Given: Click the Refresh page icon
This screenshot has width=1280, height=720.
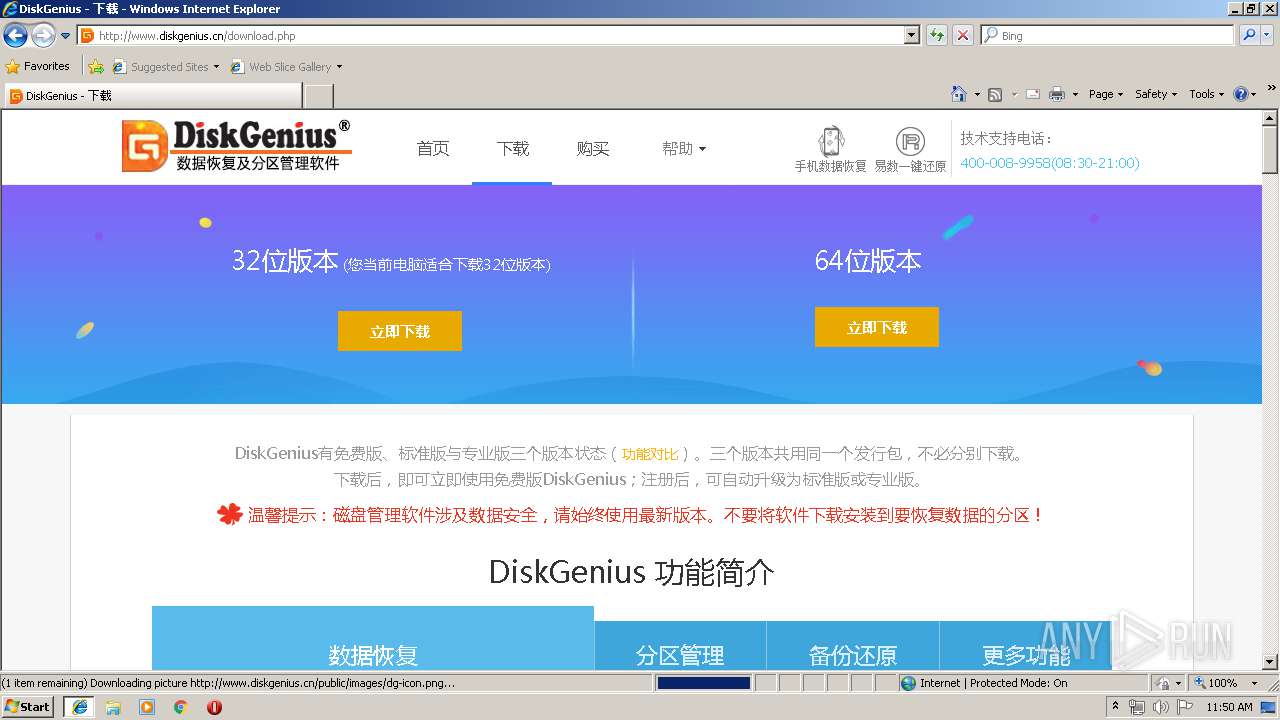Looking at the screenshot, I should click(x=937, y=35).
